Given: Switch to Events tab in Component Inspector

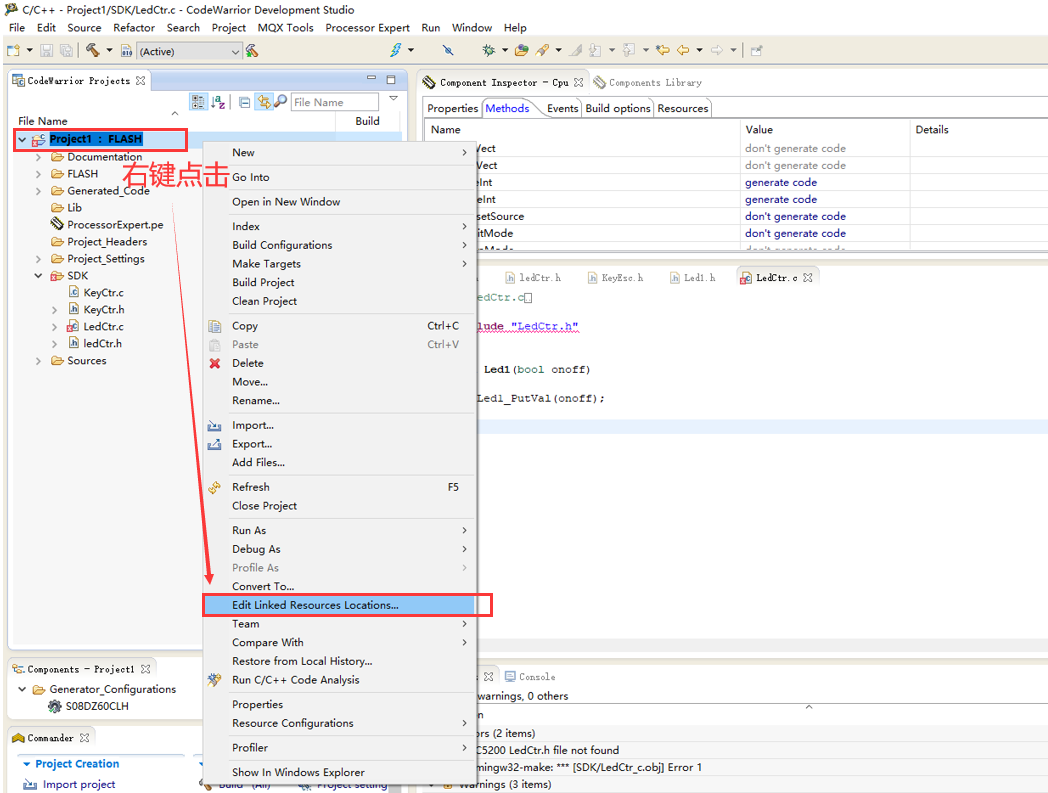Looking at the screenshot, I should point(562,108).
